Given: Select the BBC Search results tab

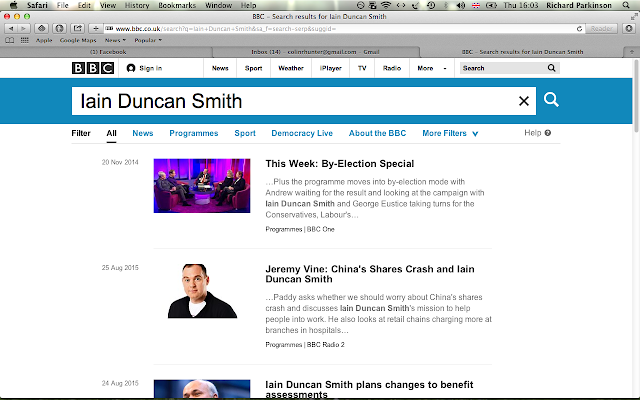Looking at the screenshot, I should tap(522, 52).
